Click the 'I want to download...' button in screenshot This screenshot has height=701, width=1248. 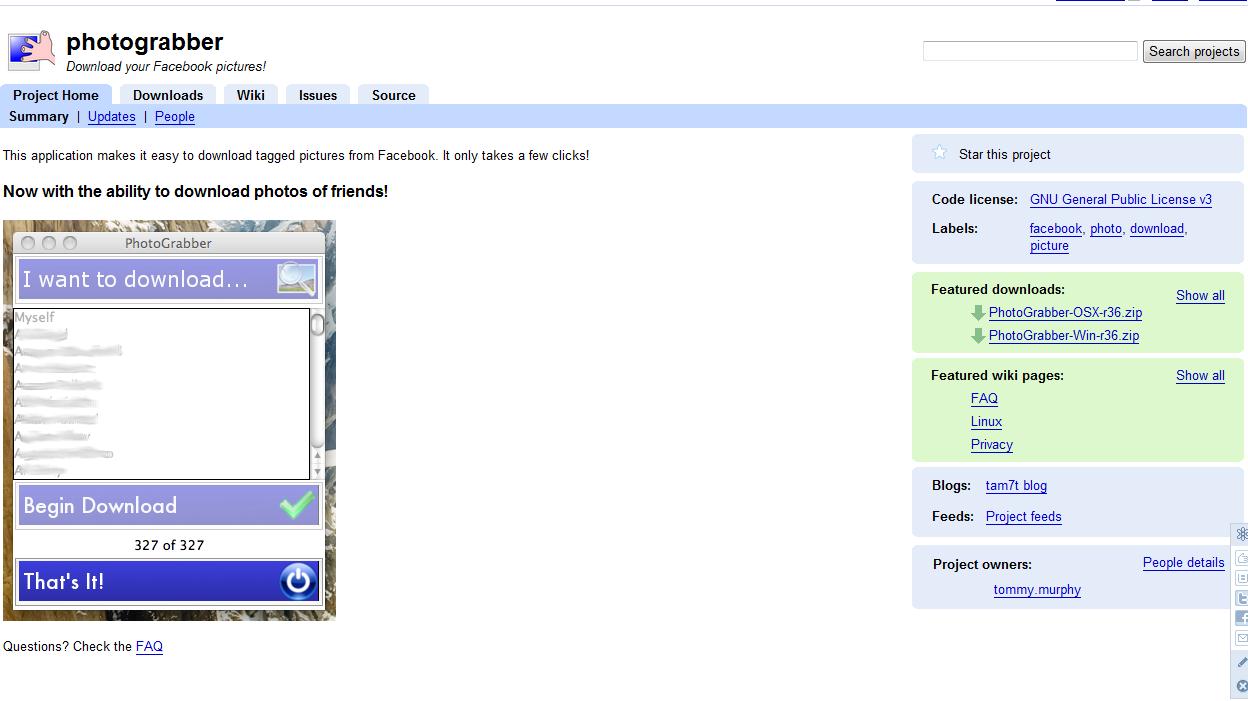pyautogui.click(x=168, y=279)
